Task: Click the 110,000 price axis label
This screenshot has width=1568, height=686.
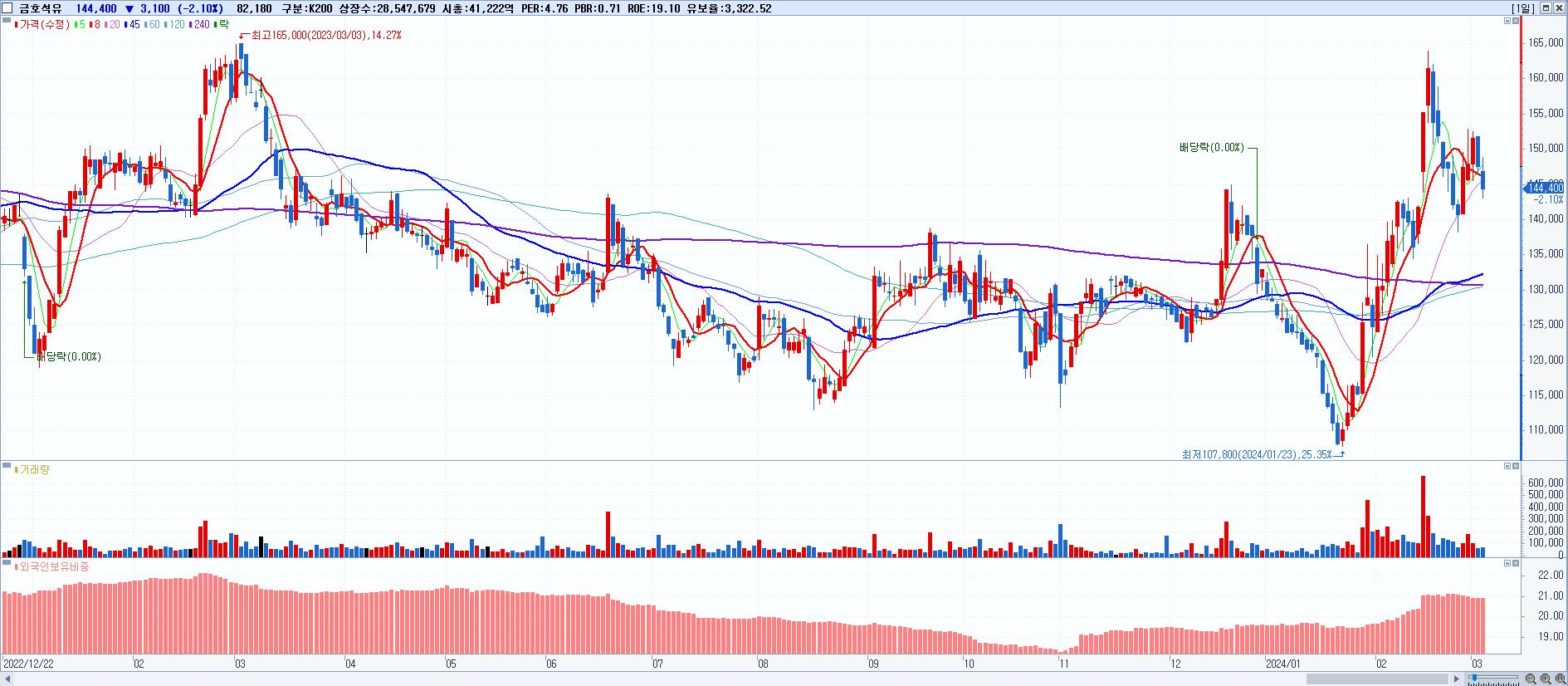Action: tap(1546, 430)
